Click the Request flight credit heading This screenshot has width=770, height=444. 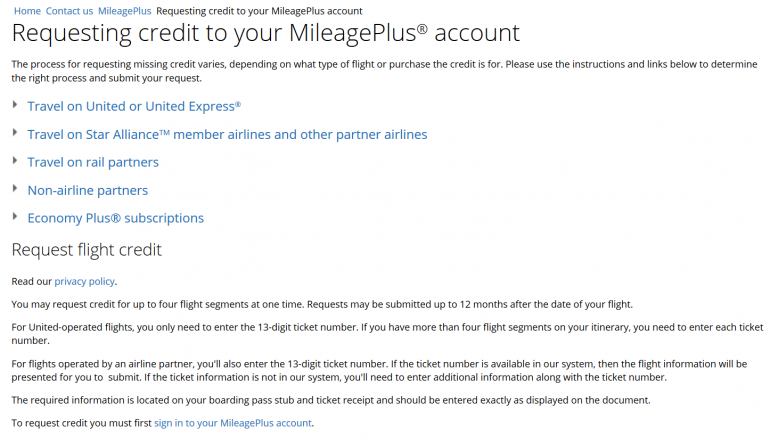86,249
